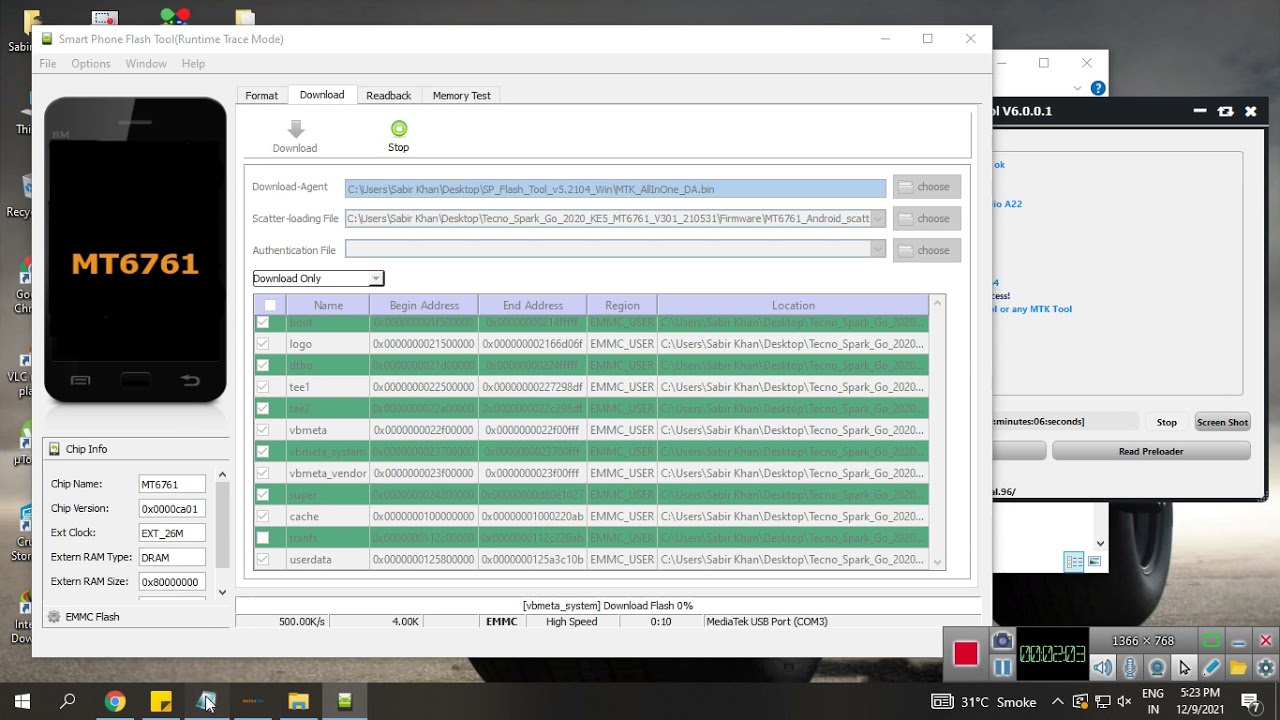Toggle recorder webcam icon
This screenshot has height=720, width=1280.
1157,667
